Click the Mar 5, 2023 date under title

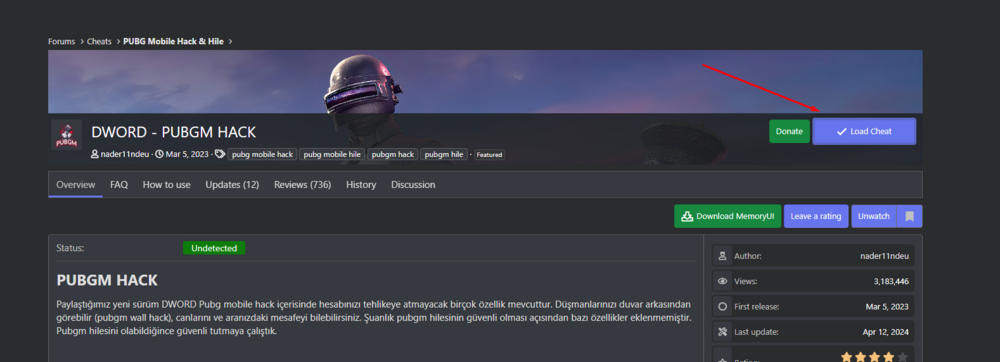pyautogui.click(x=187, y=154)
